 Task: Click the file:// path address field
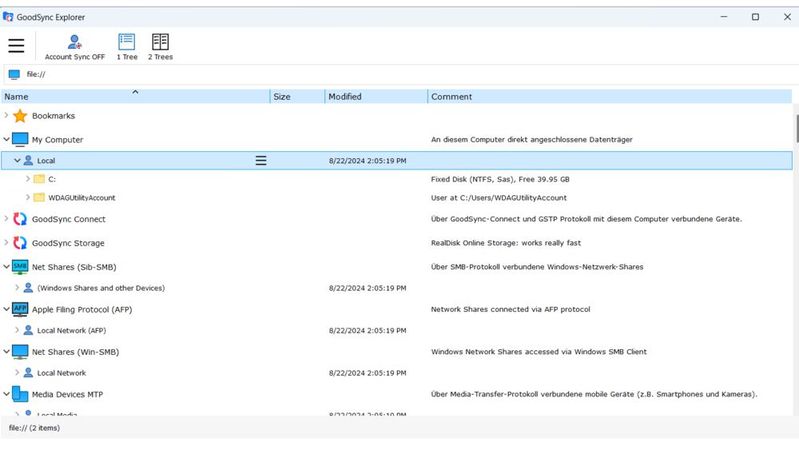click(200, 74)
